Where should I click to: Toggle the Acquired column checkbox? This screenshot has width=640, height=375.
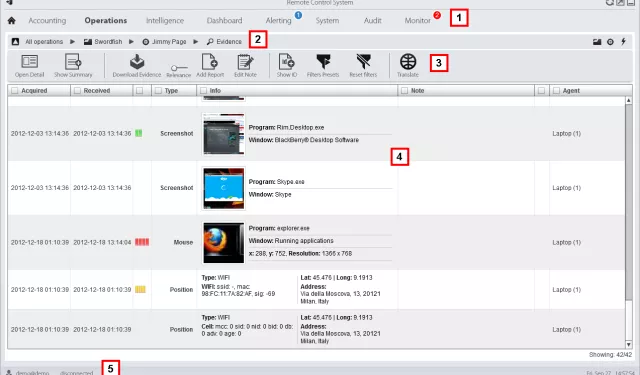pos(15,91)
